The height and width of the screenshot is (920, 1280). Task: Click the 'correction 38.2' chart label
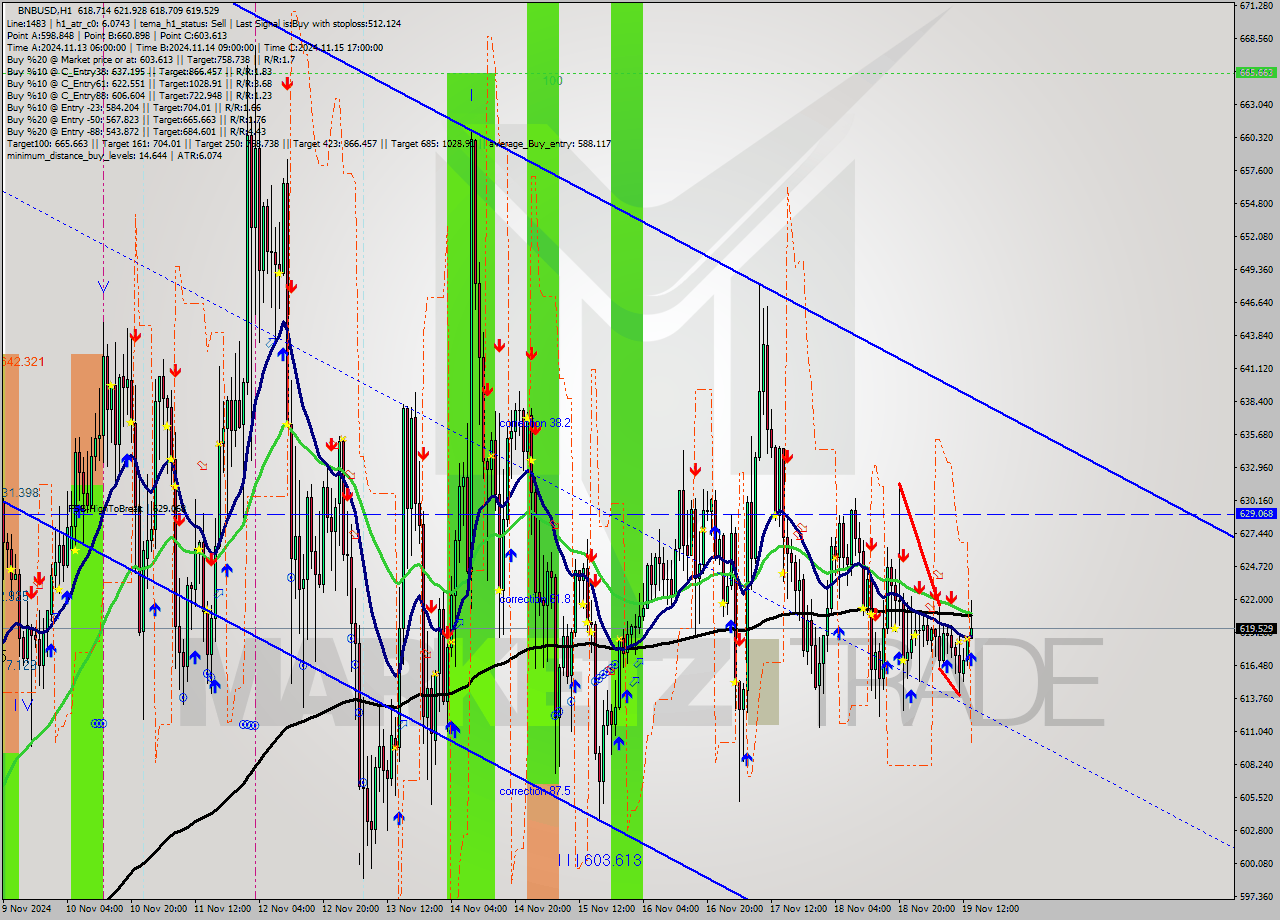[x=535, y=424]
